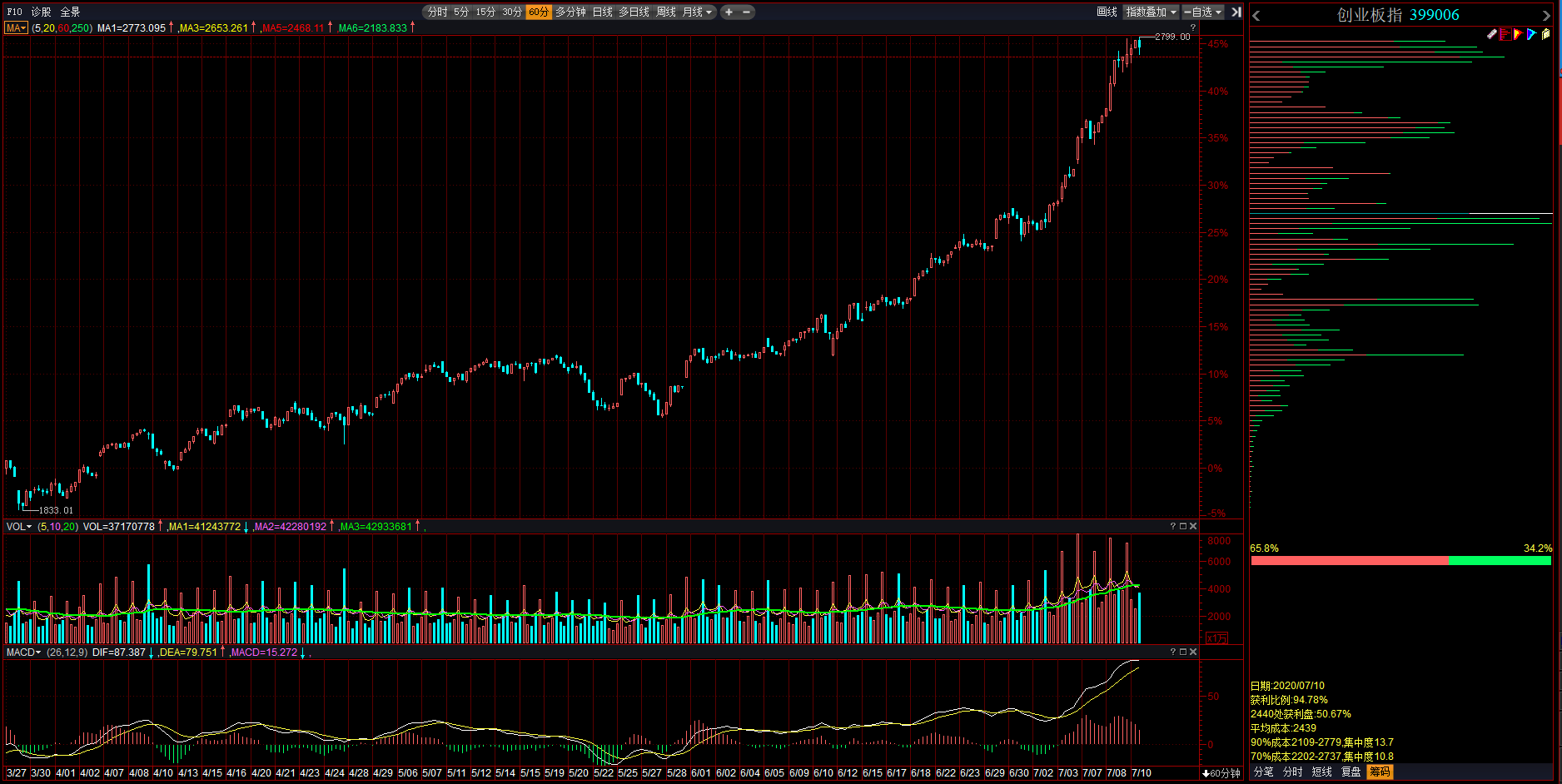
Task: Open the 60分钟 period selector at bottom
Action: pyautogui.click(x=1221, y=773)
